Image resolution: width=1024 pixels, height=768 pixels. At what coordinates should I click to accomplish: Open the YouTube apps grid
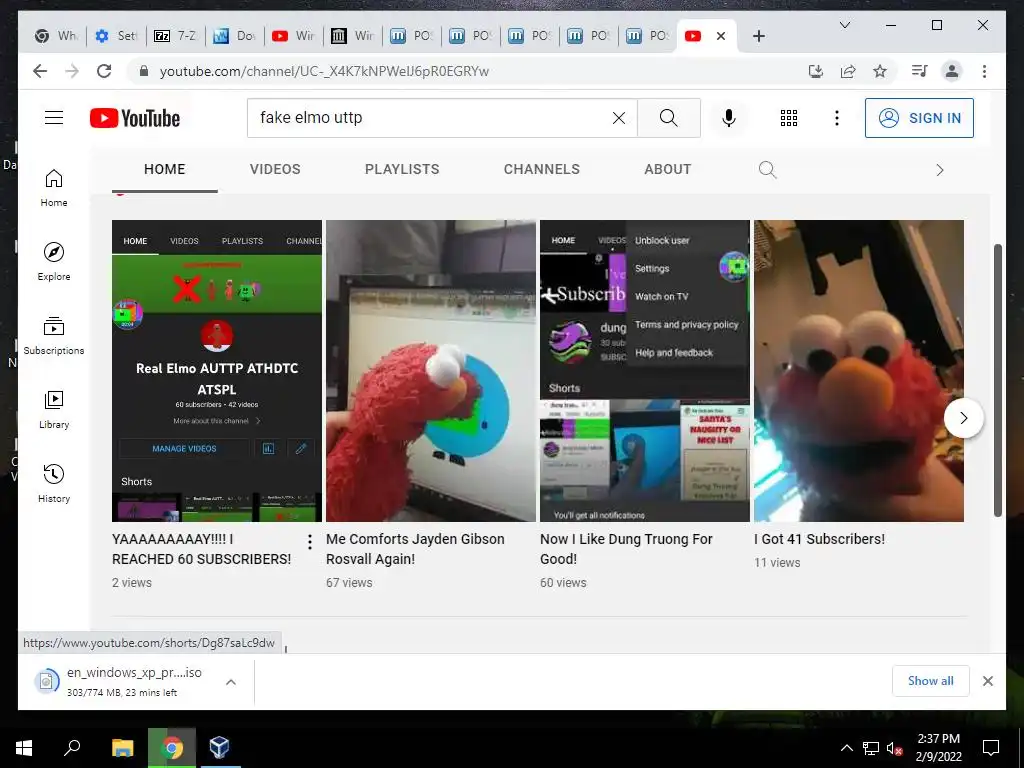(x=789, y=118)
